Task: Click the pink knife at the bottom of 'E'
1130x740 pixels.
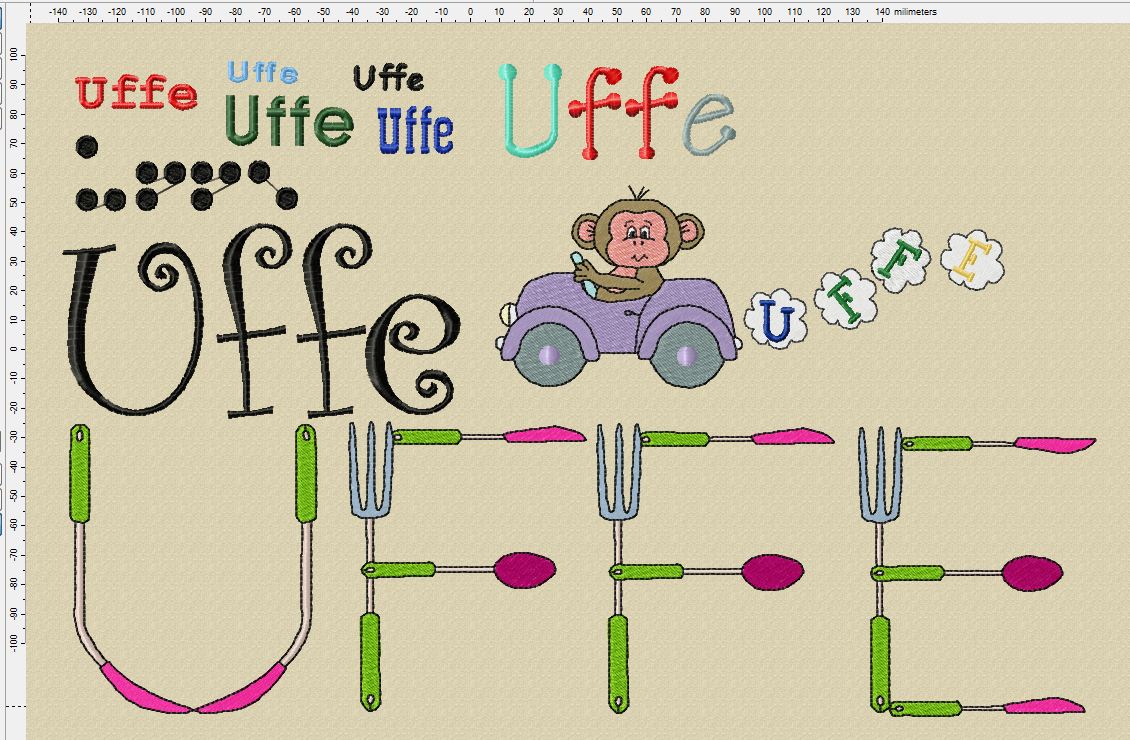Action: pyautogui.click(x=1045, y=707)
